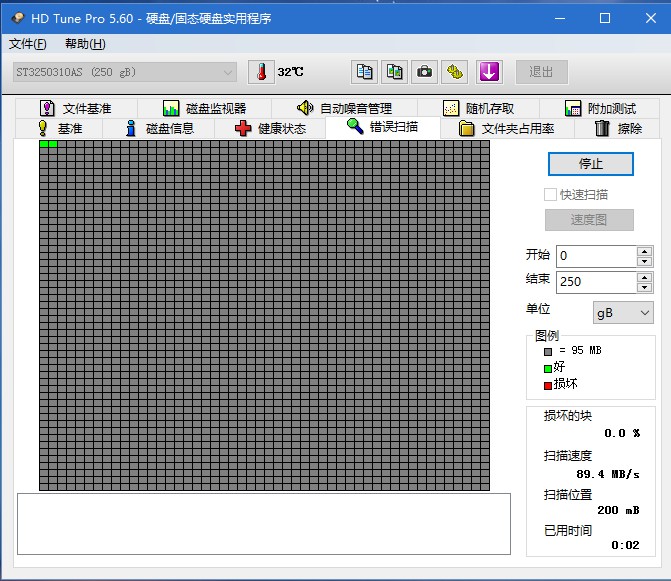Click the camera save screenshot icon
The width and height of the screenshot is (671, 581).
[x=425, y=72]
